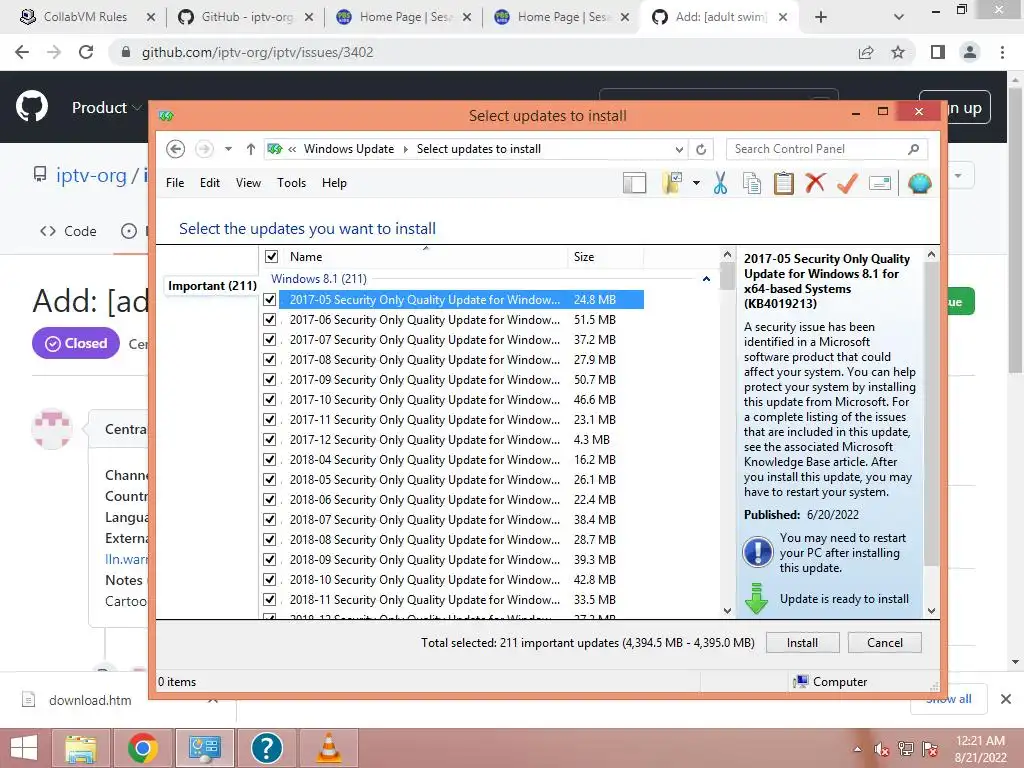Uncheck the 2017-09 Security Only update

(x=269, y=379)
